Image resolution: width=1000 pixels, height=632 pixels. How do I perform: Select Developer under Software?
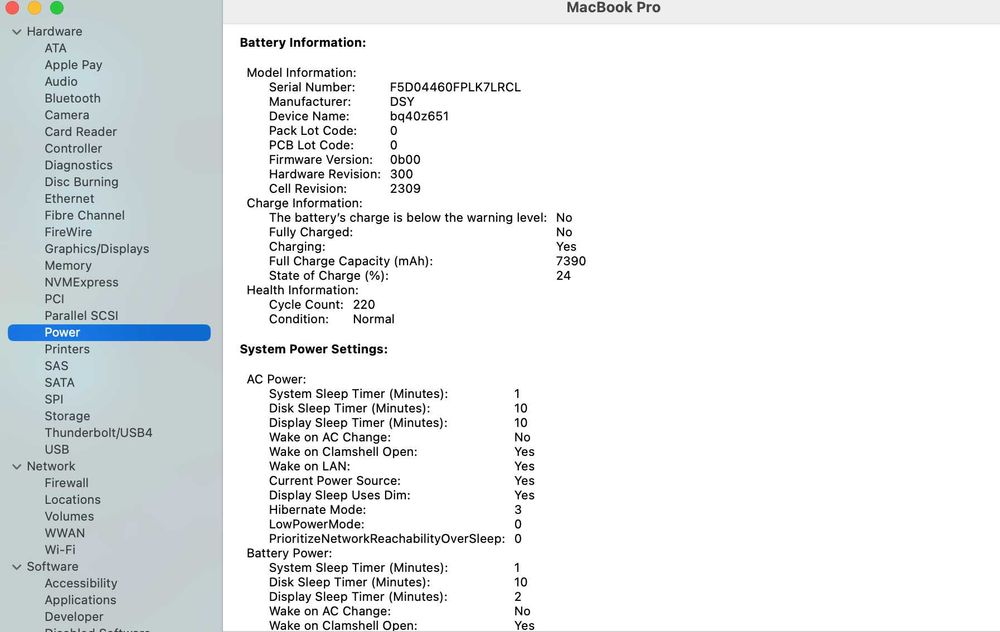tap(74, 617)
